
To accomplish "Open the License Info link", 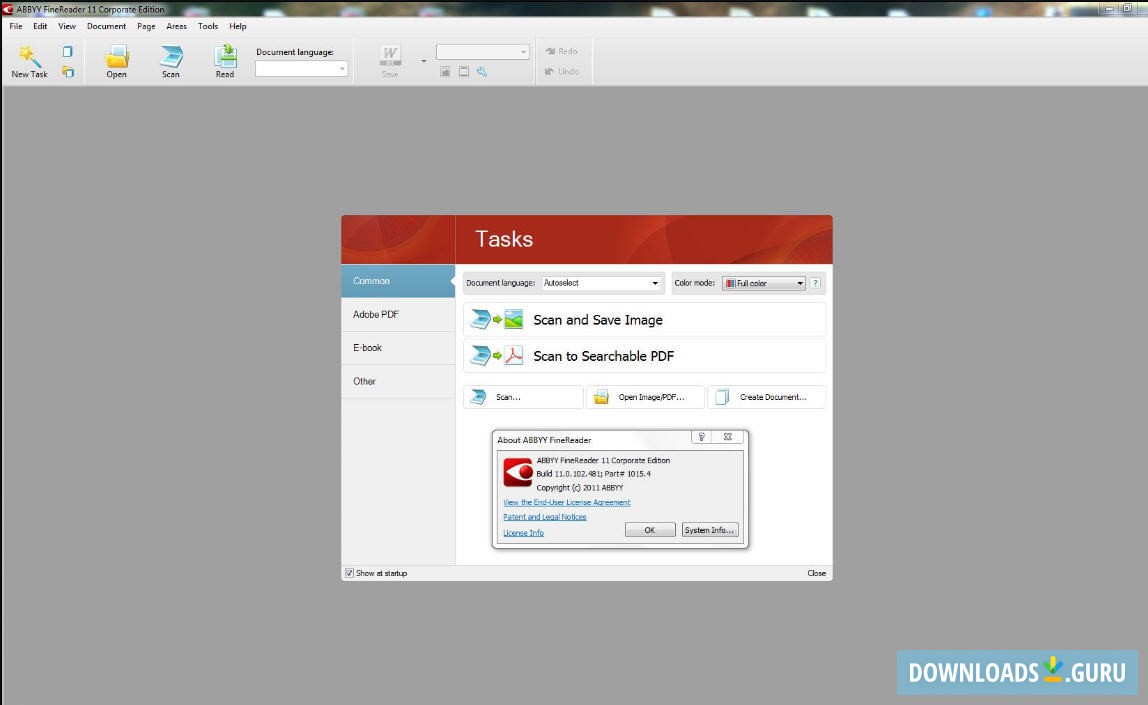I will (523, 533).
